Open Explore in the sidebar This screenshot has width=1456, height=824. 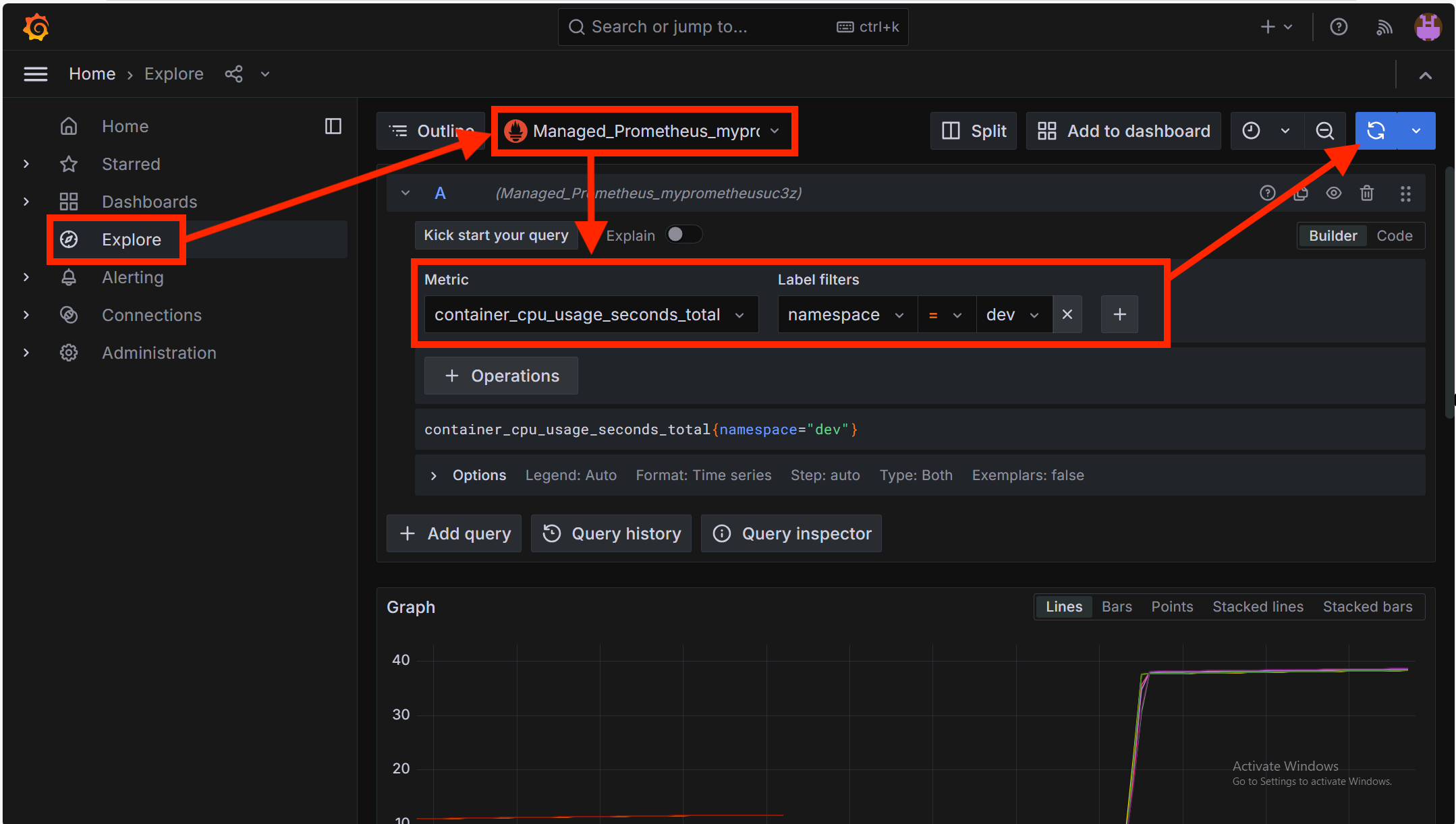point(131,239)
